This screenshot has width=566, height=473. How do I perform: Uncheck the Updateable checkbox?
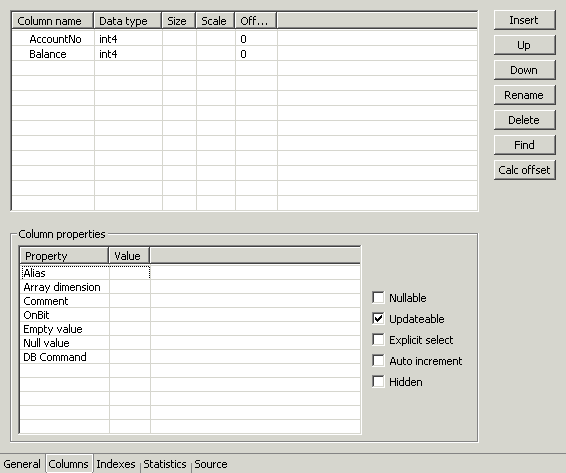(x=378, y=318)
